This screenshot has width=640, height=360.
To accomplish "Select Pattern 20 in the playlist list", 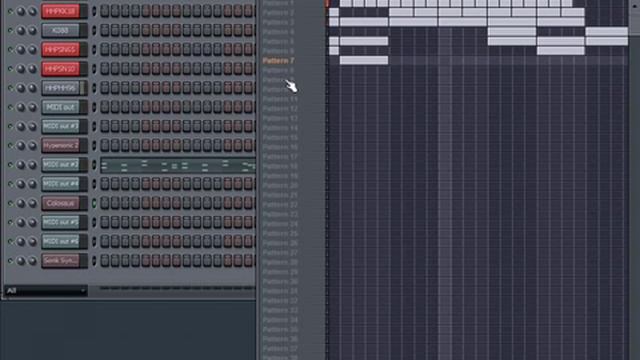I will (280, 185).
